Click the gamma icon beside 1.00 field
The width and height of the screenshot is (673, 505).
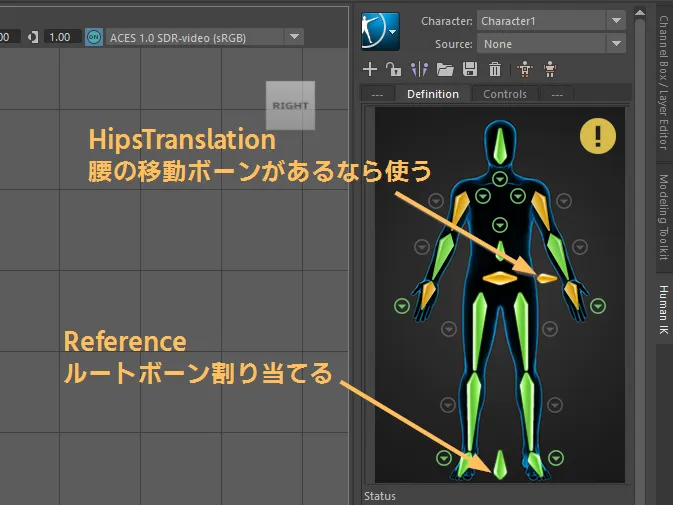coord(33,37)
